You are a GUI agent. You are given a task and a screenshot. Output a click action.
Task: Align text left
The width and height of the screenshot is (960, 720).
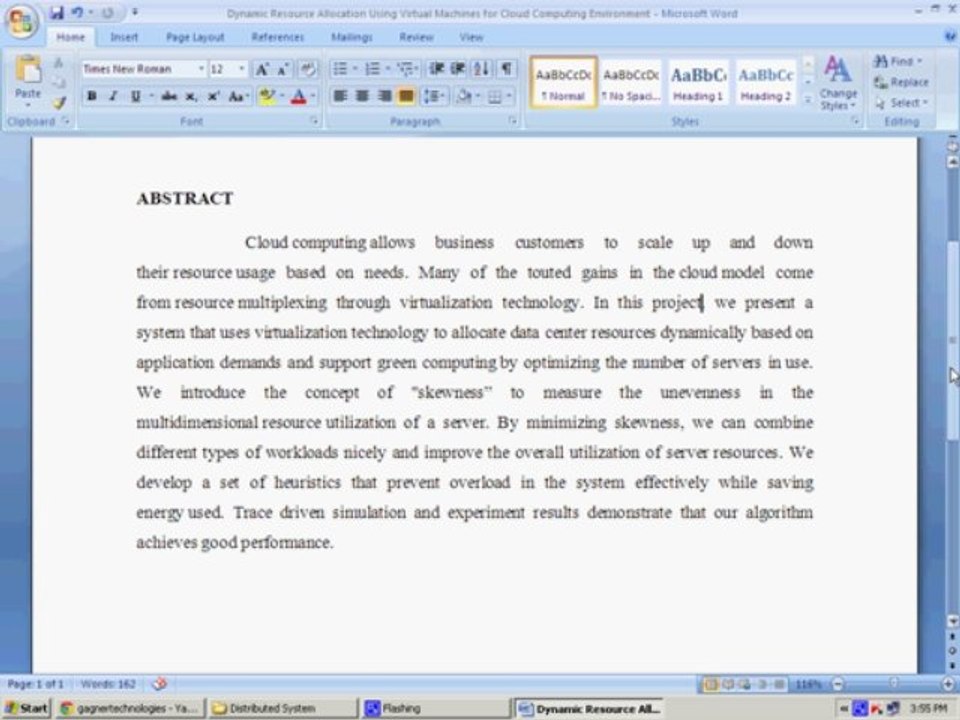(x=340, y=96)
